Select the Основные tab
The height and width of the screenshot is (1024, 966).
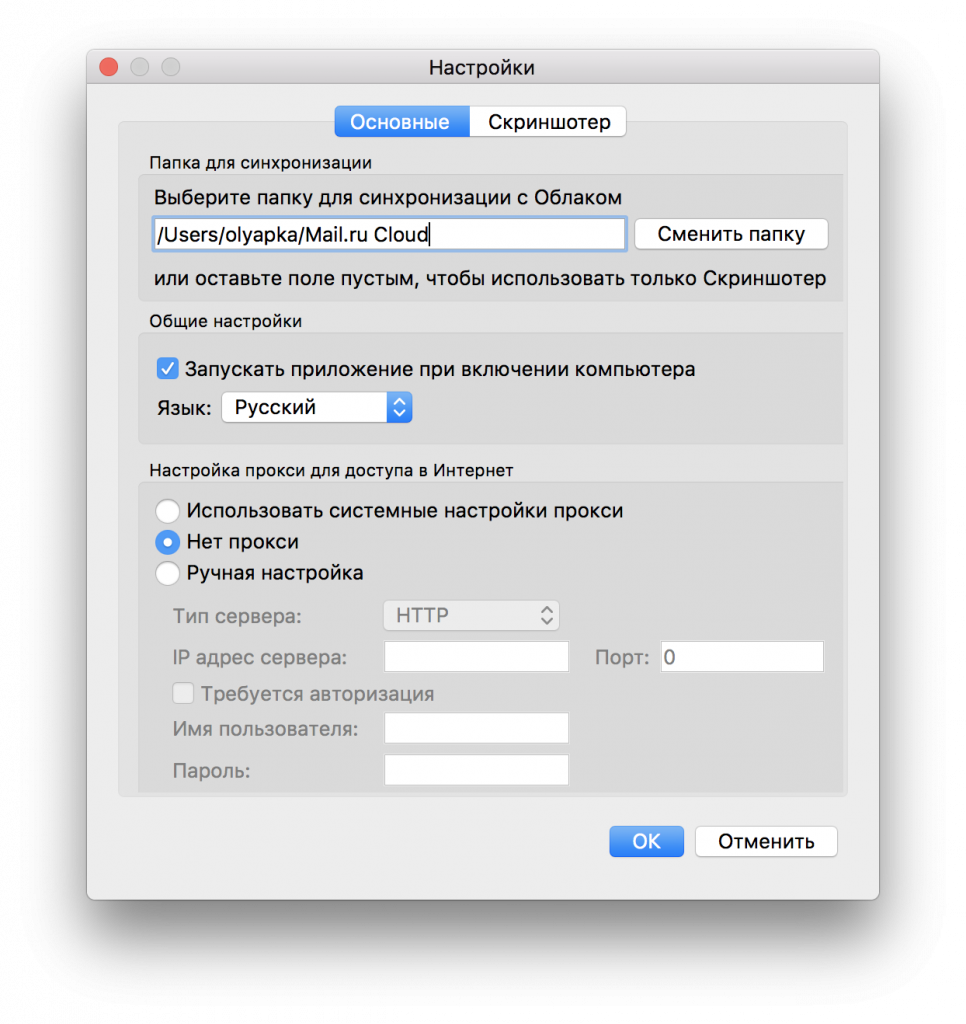click(x=400, y=123)
